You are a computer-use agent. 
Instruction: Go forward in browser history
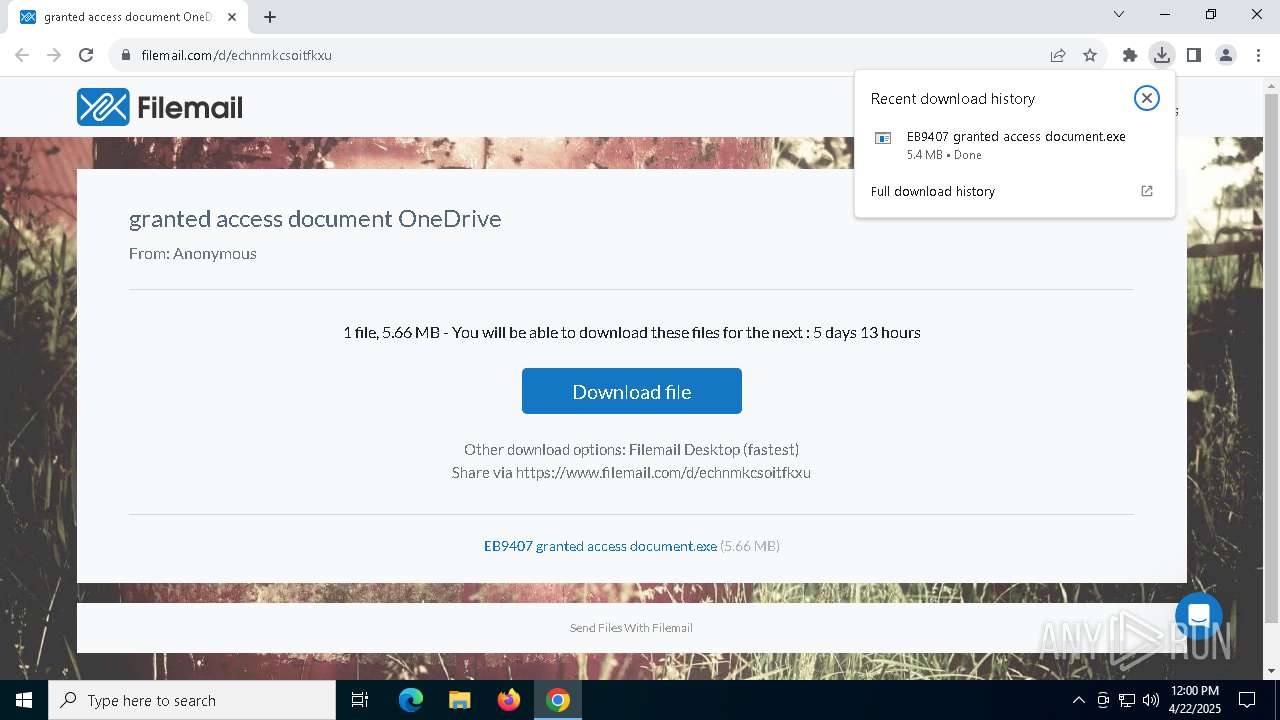(54, 55)
